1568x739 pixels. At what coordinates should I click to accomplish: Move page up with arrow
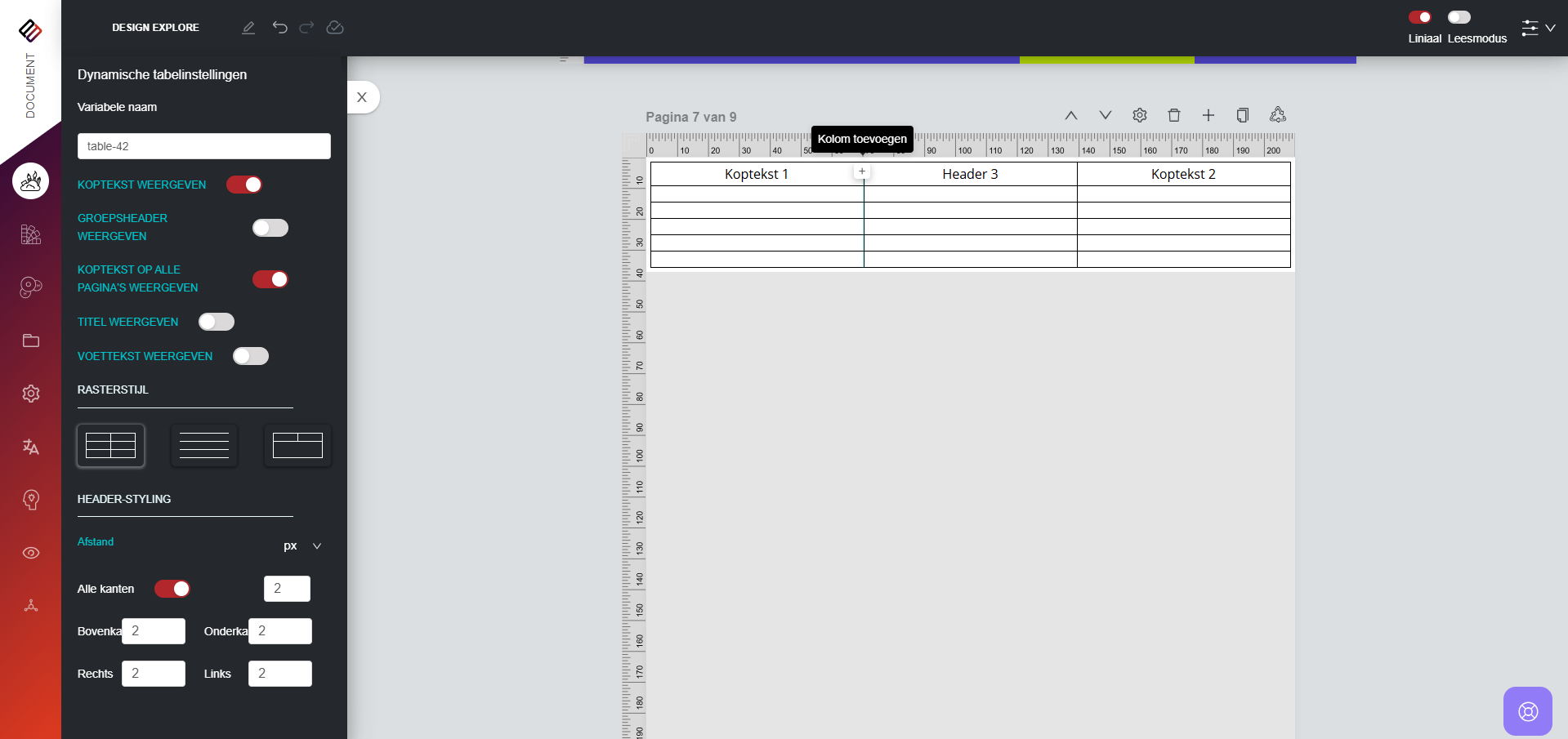pos(1070,115)
